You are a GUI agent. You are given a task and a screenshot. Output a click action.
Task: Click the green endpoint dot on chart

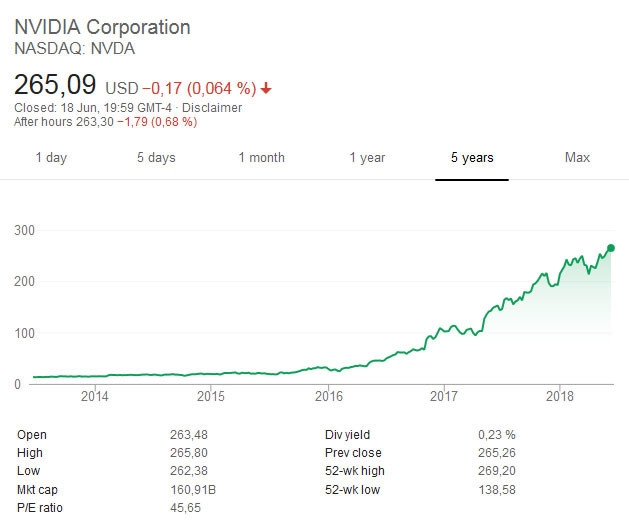coord(611,248)
